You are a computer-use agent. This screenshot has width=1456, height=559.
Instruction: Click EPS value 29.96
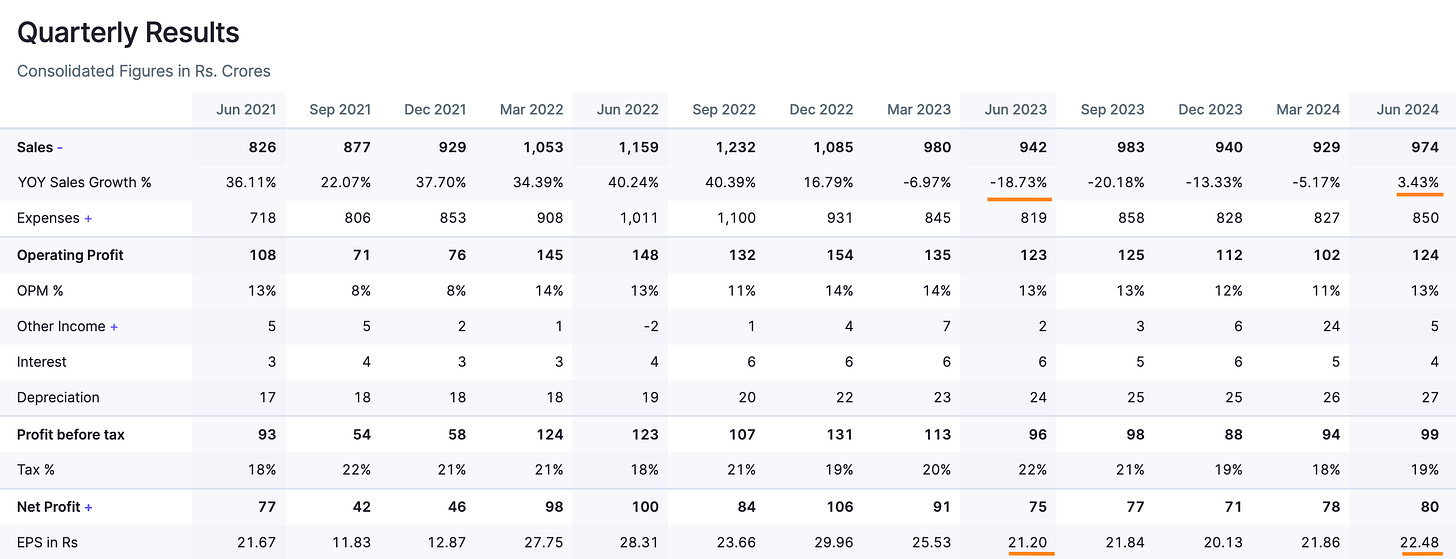tap(833, 542)
